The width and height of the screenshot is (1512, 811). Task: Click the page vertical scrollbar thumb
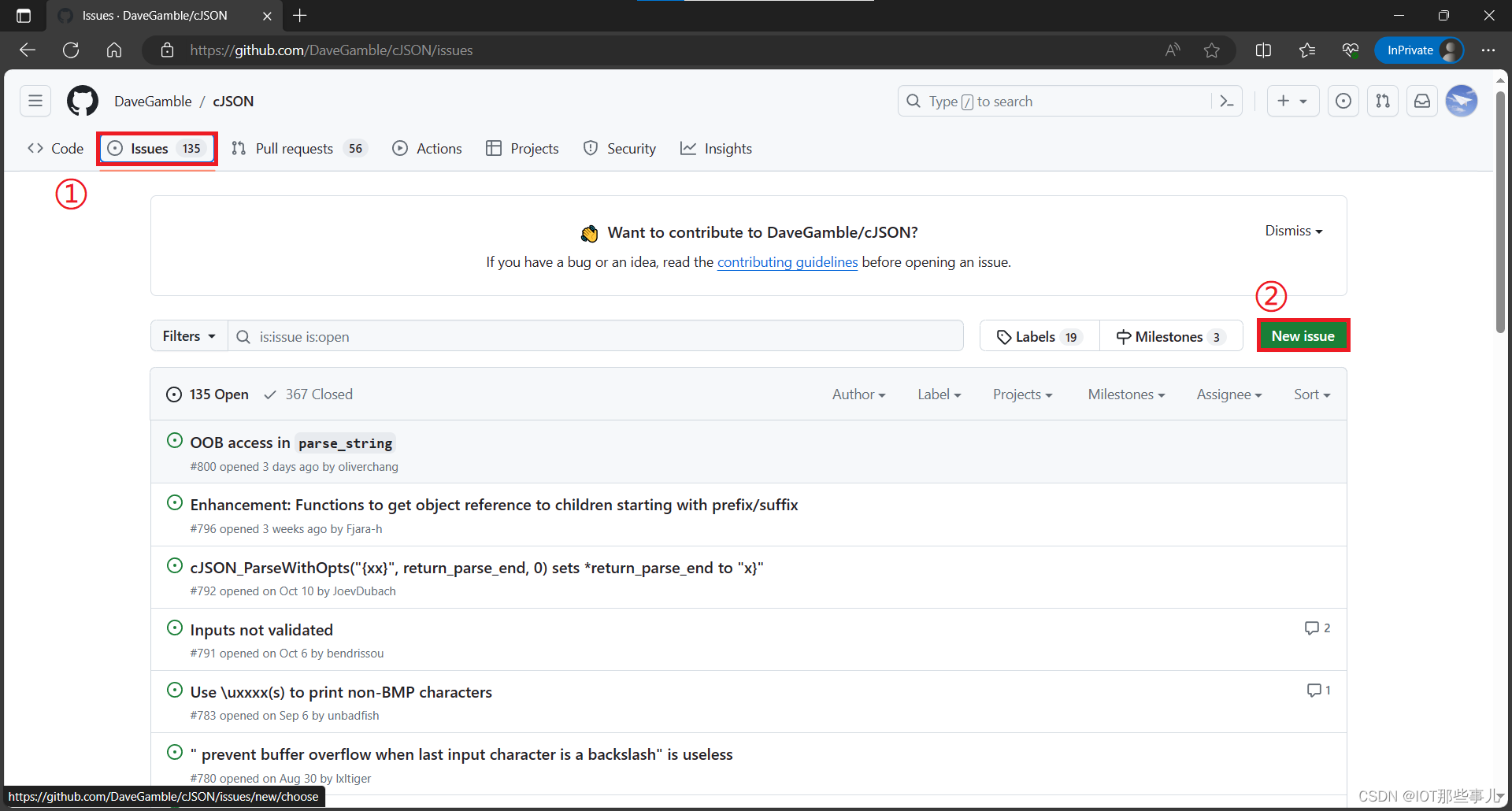(x=1500, y=213)
